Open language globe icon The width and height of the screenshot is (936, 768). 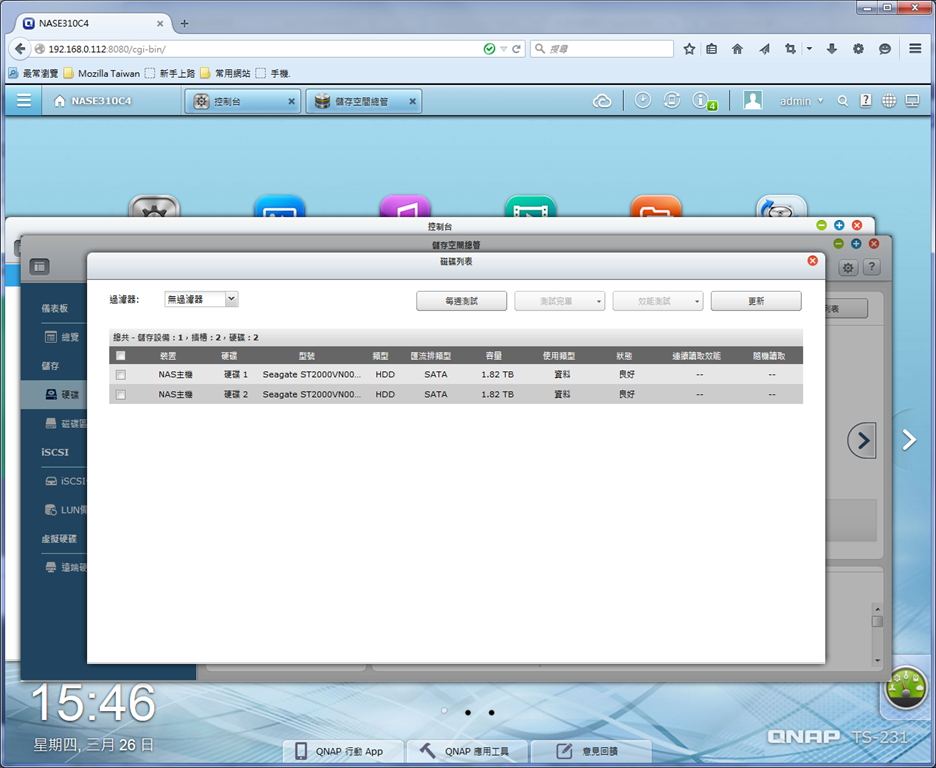coord(889,101)
